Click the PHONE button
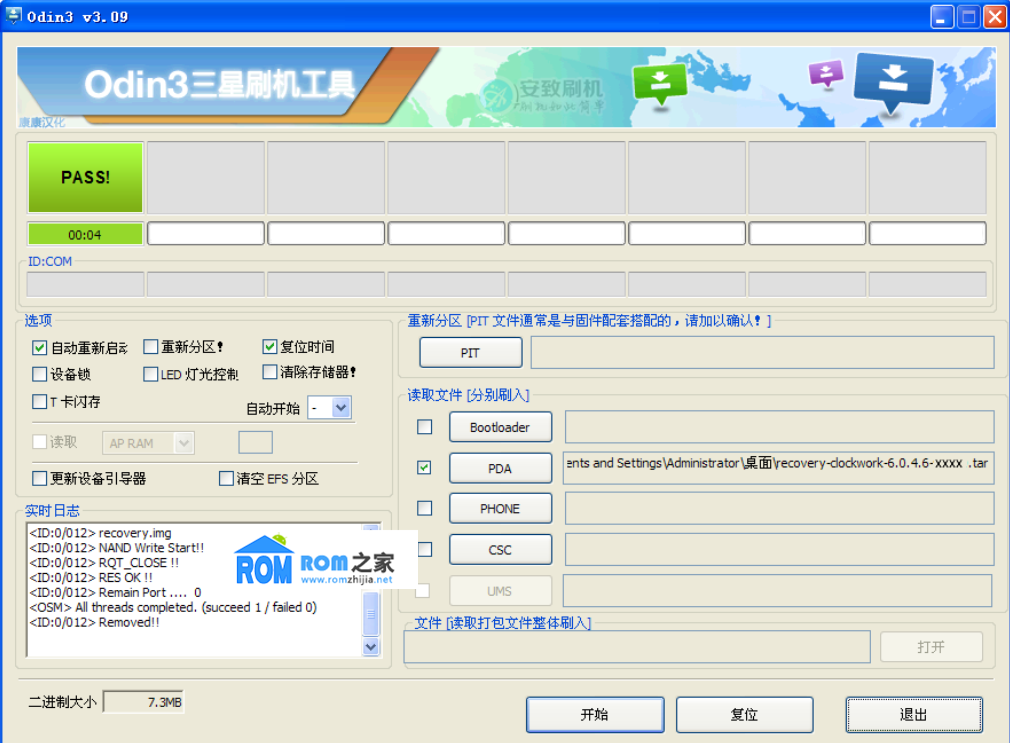1010x743 pixels. coord(500,508)
